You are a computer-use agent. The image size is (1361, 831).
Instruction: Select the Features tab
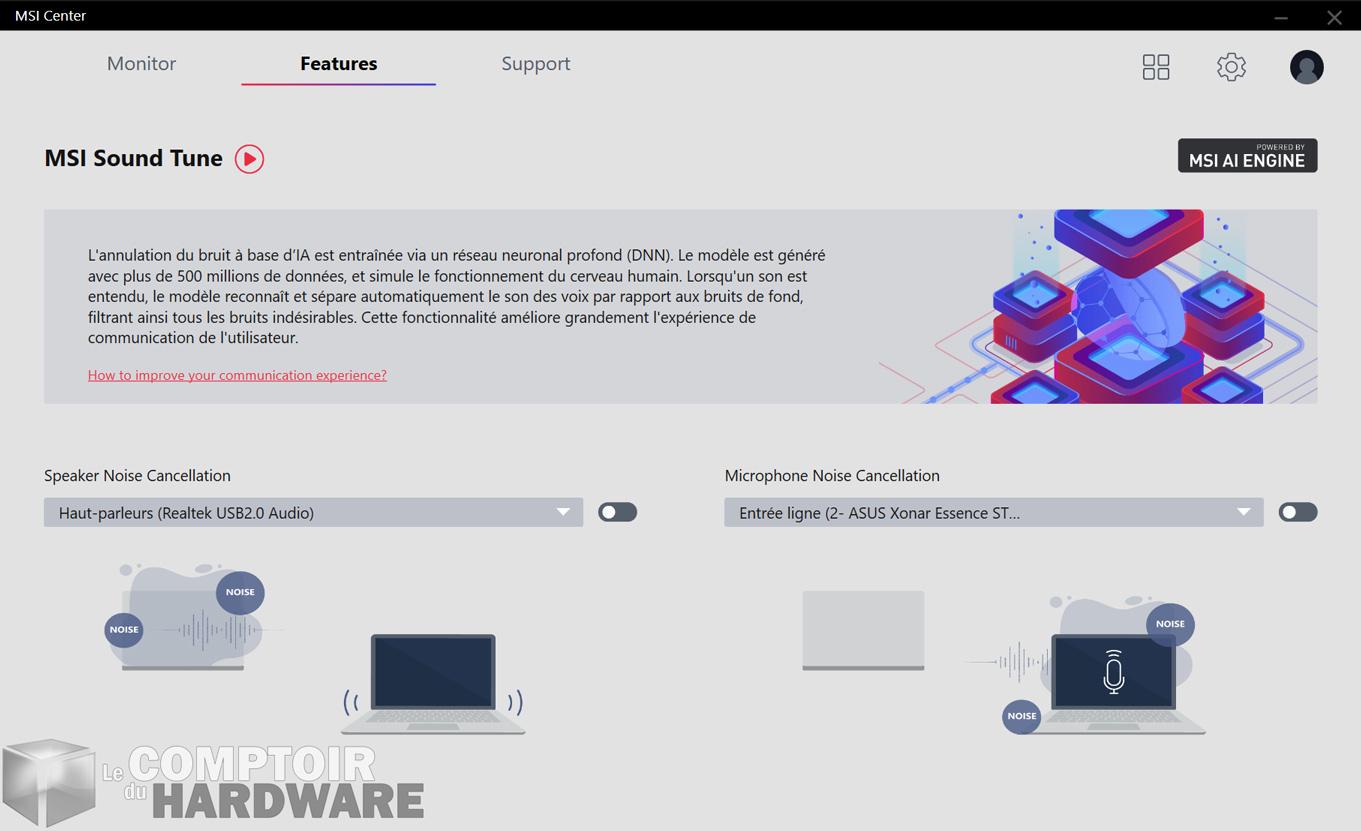pyautogui.click(x=338, y=64)
